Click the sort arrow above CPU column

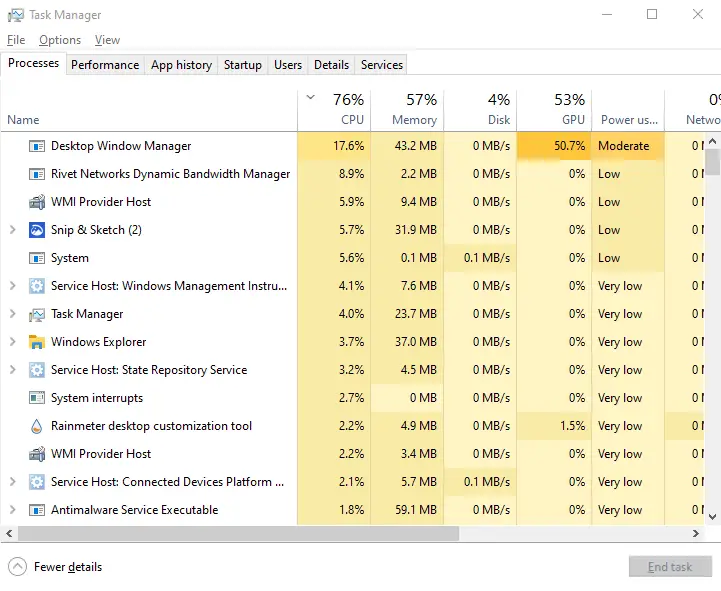311,98
